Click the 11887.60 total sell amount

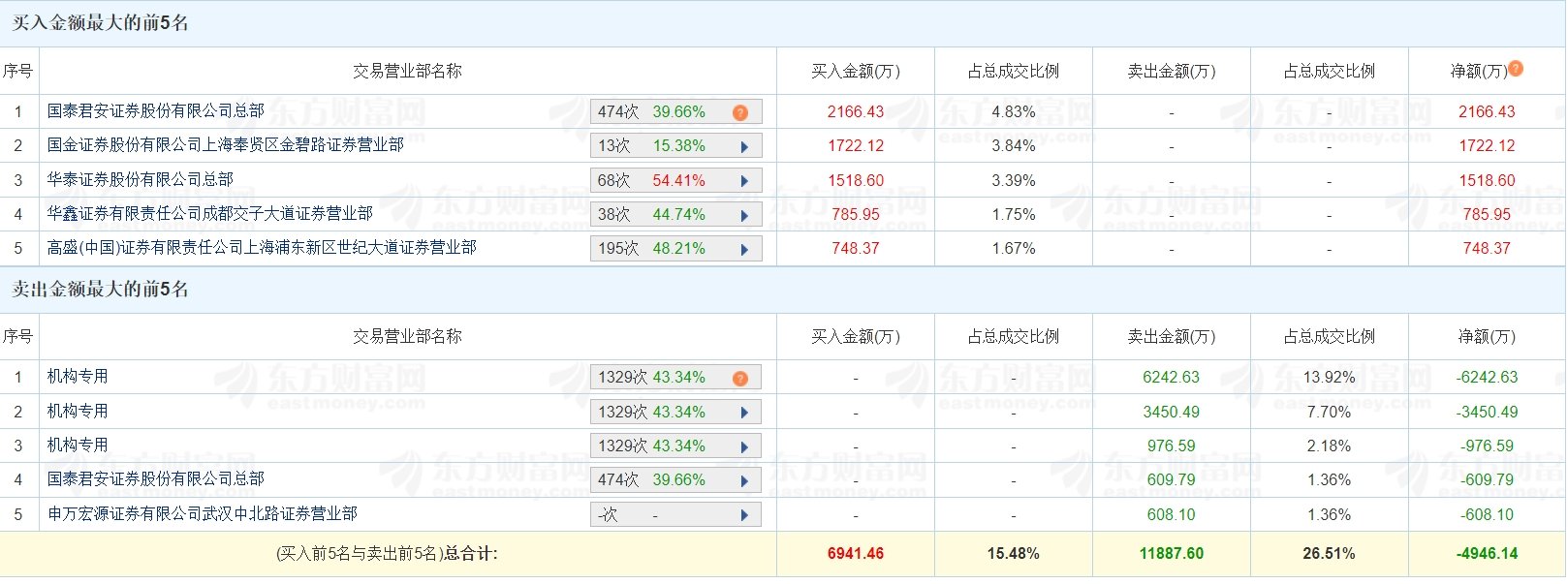tap(1172, 554)
